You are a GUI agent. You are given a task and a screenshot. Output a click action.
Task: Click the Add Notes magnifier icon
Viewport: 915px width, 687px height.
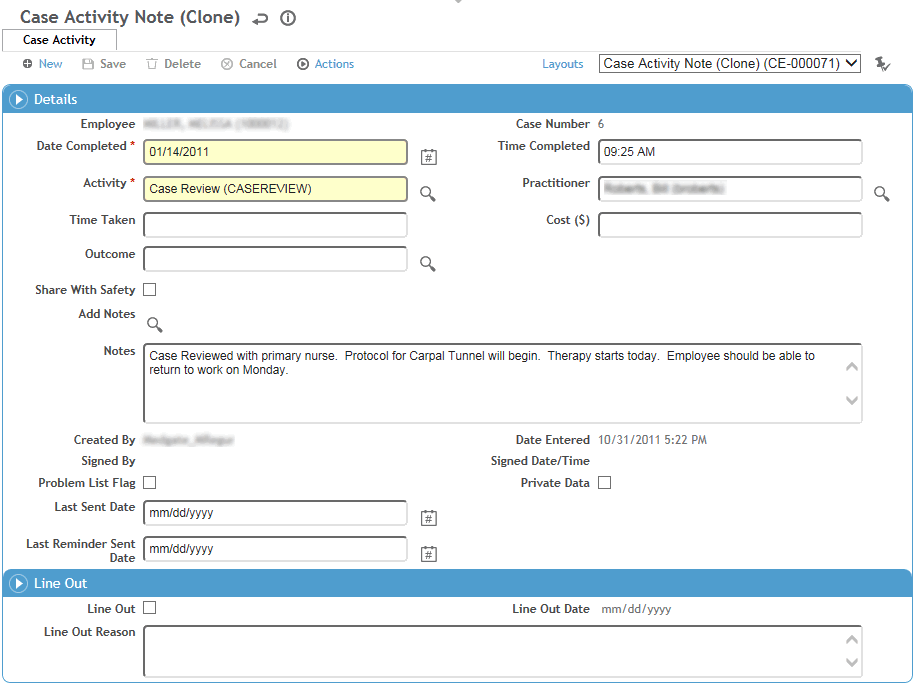pos(155,324)
